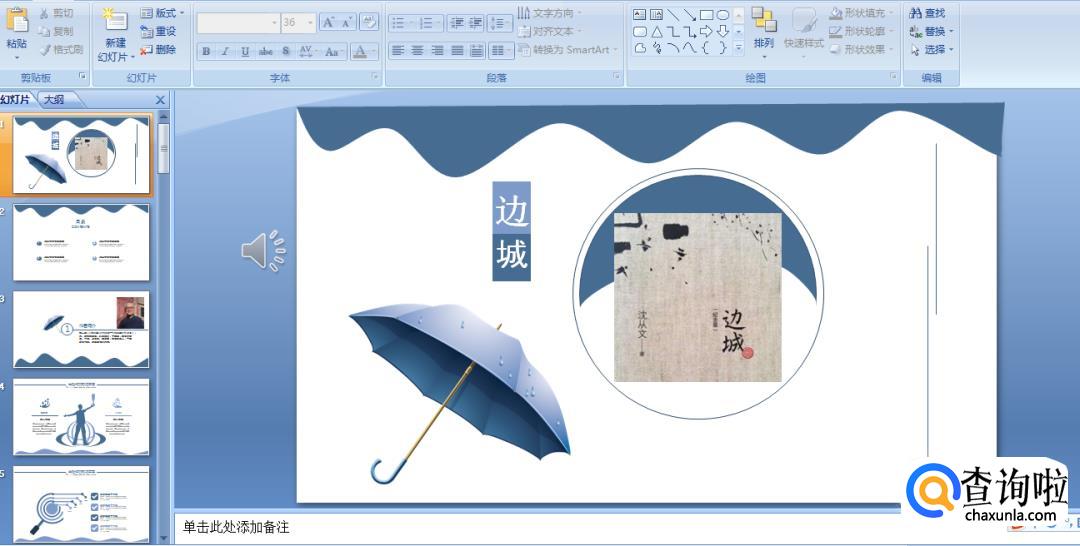Image resolution: width=1080 pixels, height=546 pixels.
Task: Select the down block arrow shape
Action: (x=723, y=32)
